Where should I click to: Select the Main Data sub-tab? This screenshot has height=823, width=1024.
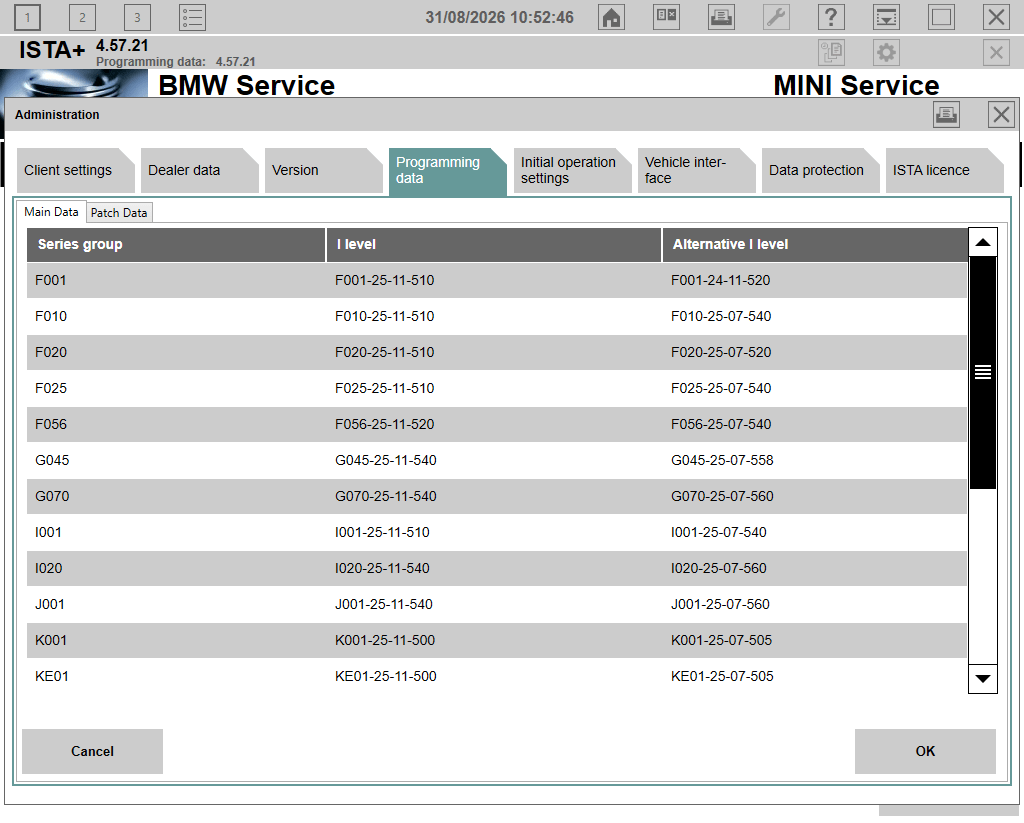coord(51,212)
